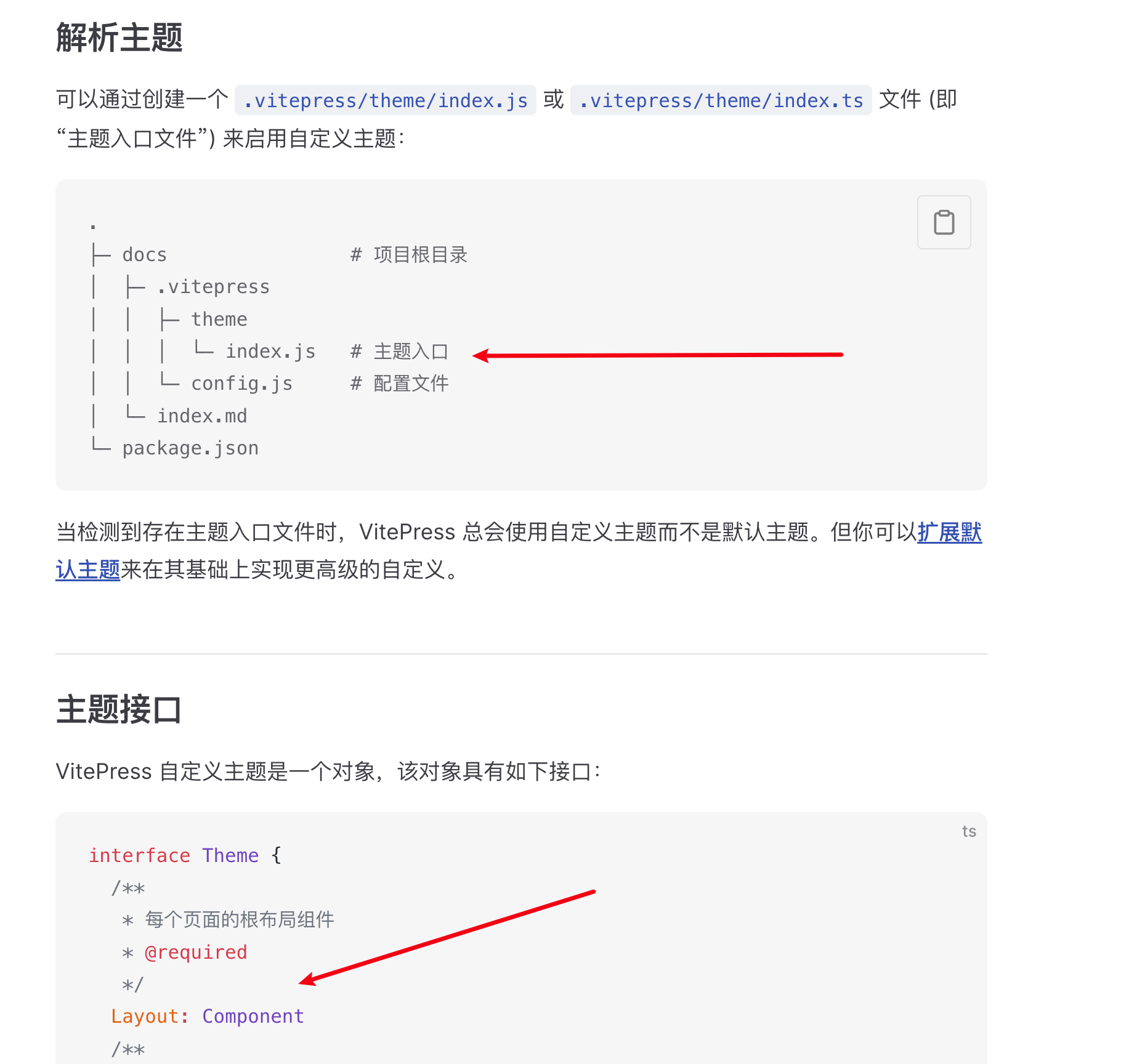Open the 扩展默认主题 link
The width and height of the screenshot is (1121, 1064).
(x=949, y=532)
